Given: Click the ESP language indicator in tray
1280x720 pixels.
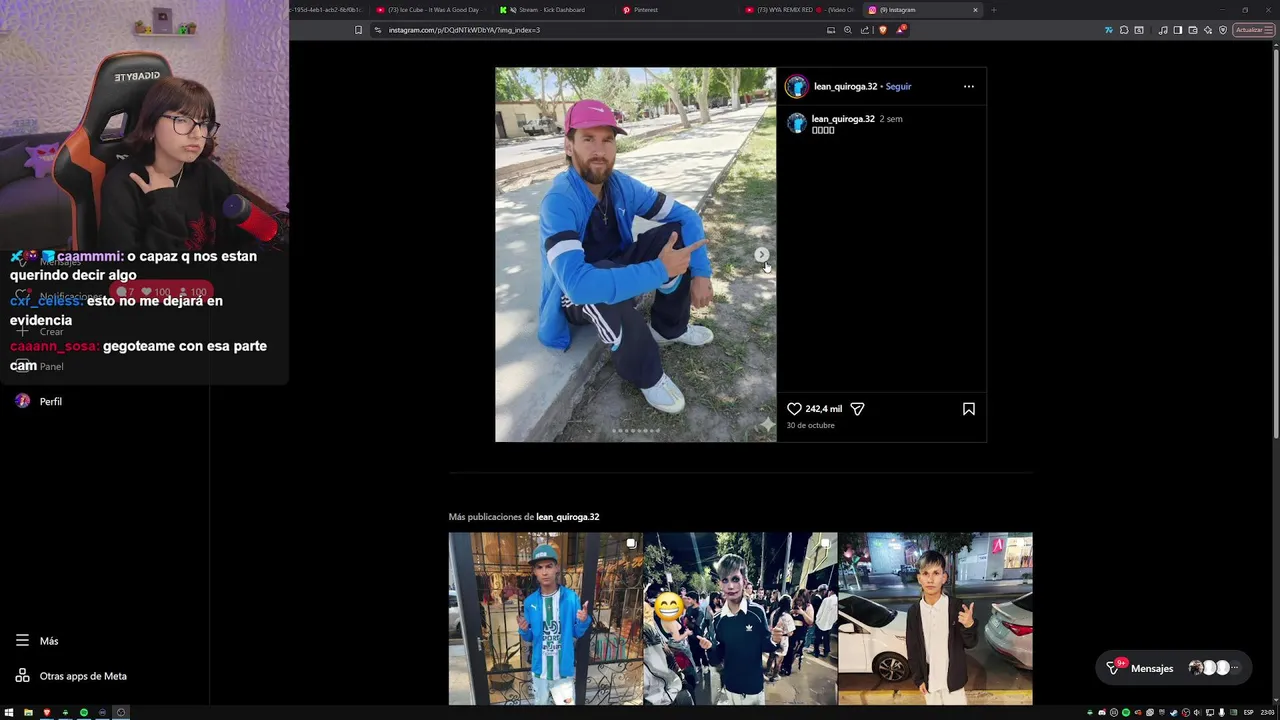Looking at the screenshot, I should pyautogui.click(x=1249, y=712).
